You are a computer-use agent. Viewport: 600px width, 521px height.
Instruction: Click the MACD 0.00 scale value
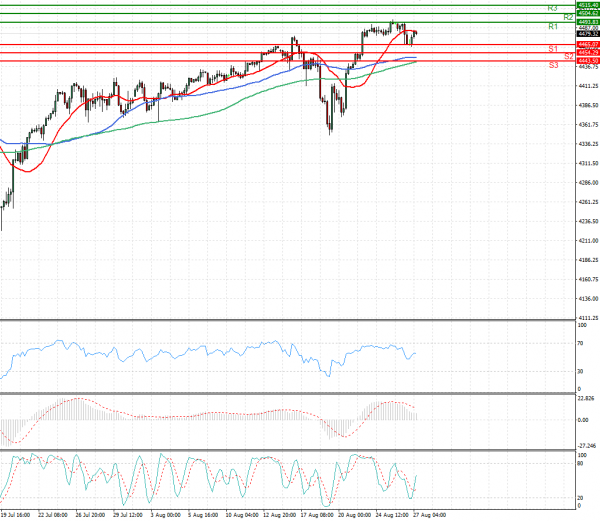click(x=583, y=420)
